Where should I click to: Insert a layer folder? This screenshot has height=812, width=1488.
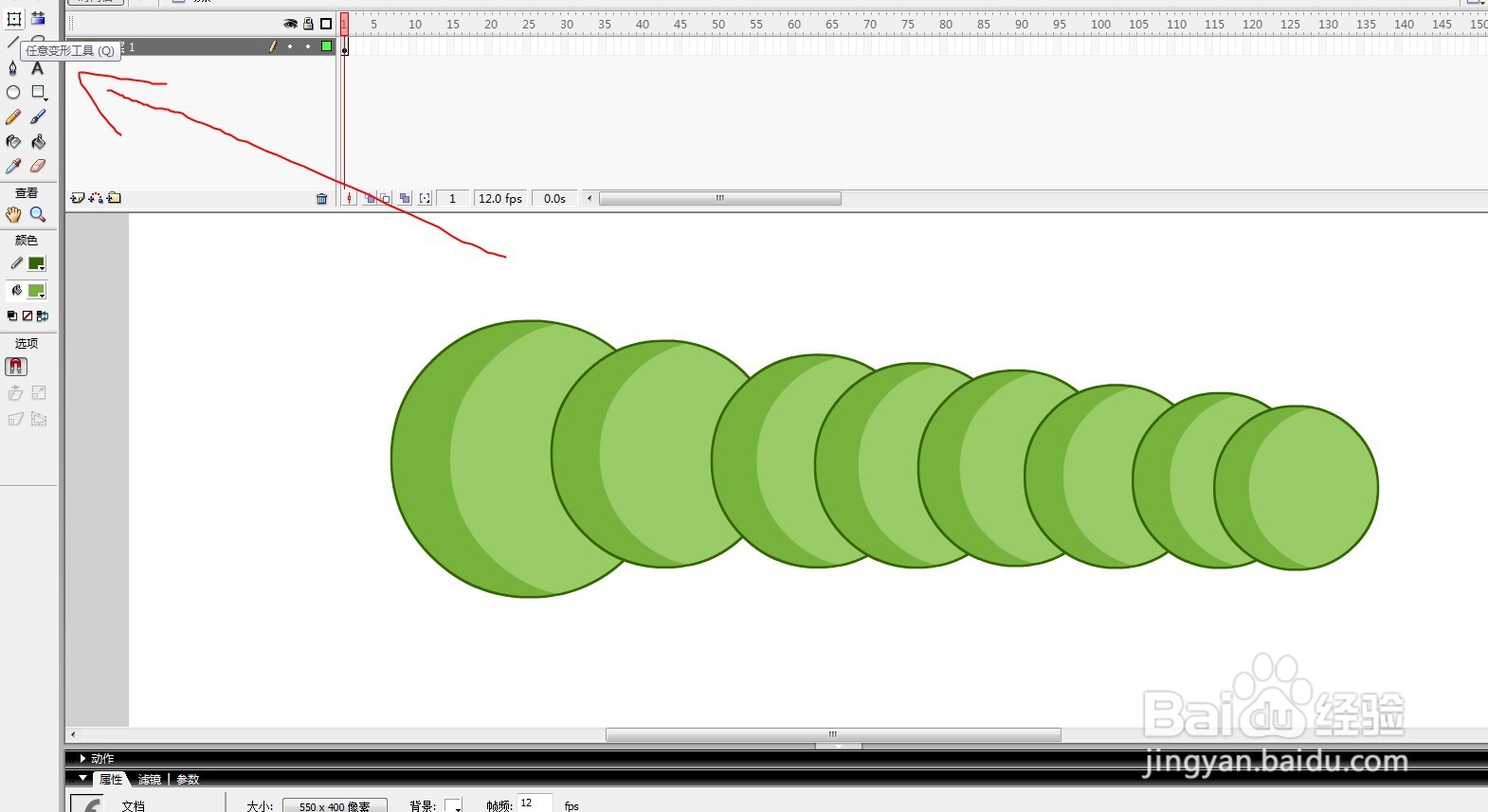click(114, 198)
